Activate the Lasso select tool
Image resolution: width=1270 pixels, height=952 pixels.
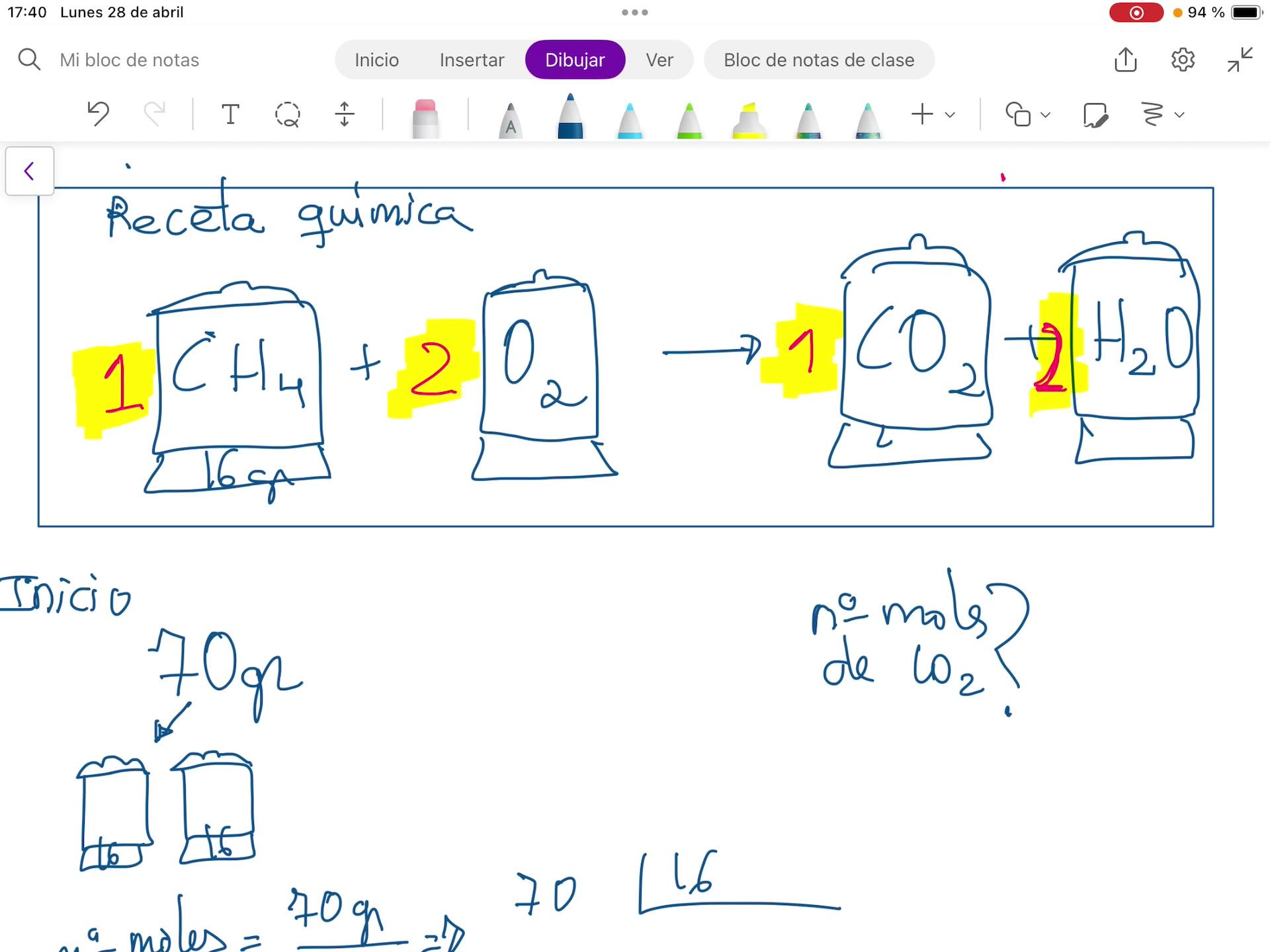(x=287, y=114)
